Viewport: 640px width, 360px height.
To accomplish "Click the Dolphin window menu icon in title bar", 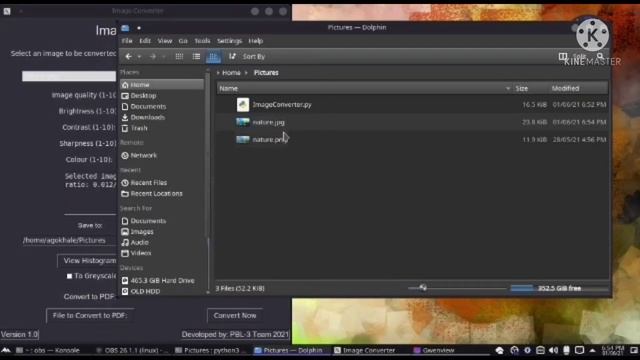I will [125, 28].
